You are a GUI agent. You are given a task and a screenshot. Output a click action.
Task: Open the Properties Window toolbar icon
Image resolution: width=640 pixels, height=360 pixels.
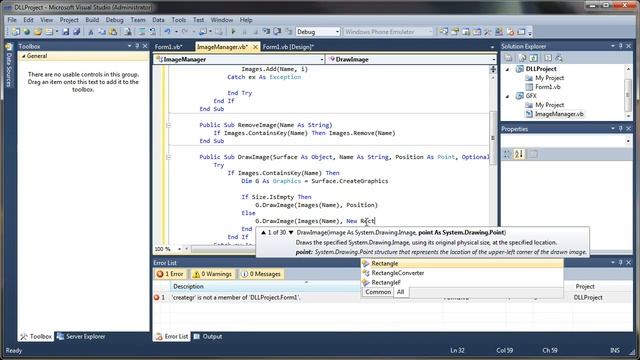pyautogui.click(x=455, y=32)
